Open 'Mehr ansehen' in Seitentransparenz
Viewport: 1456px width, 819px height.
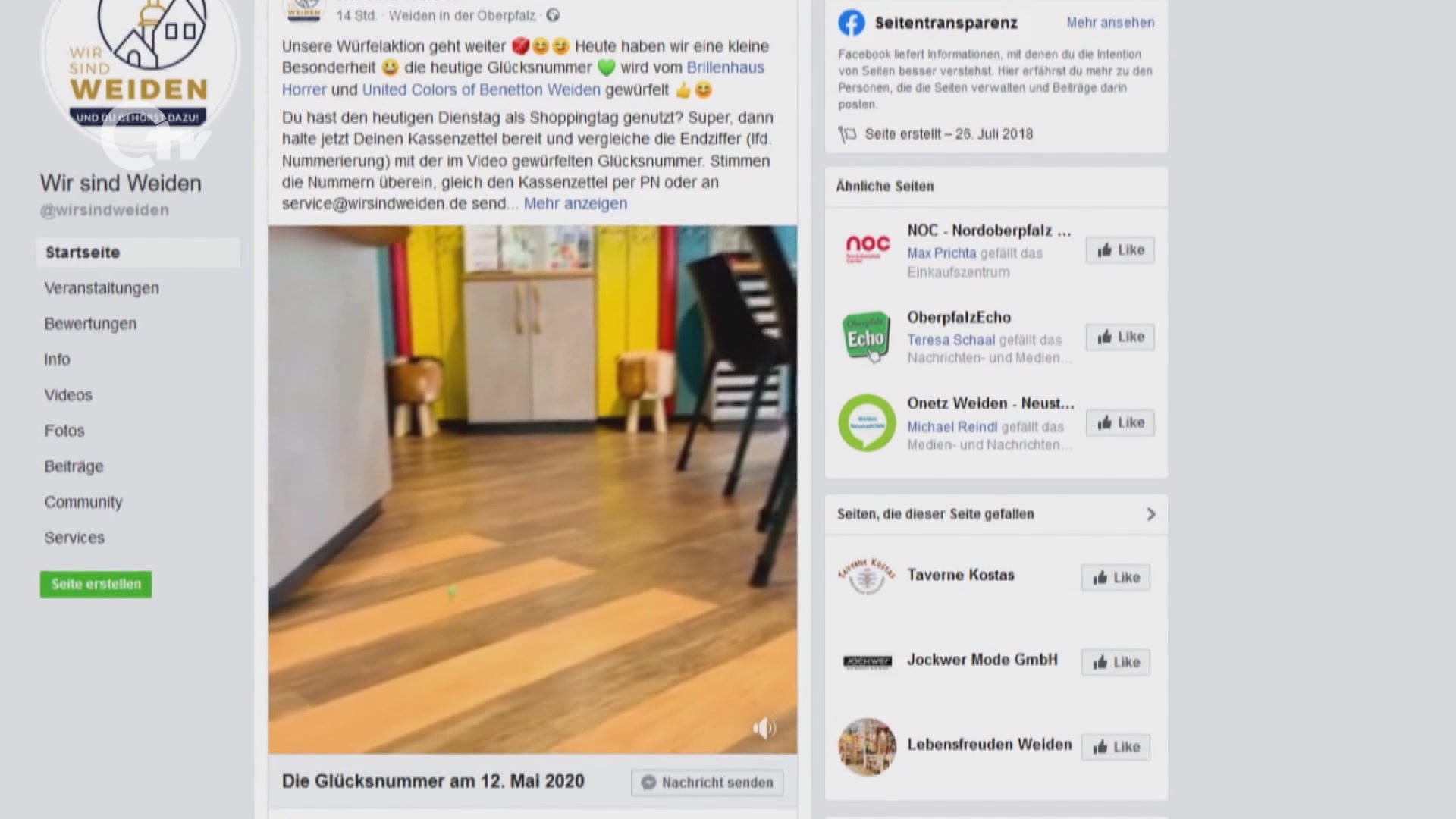(x=1110, y=23)
